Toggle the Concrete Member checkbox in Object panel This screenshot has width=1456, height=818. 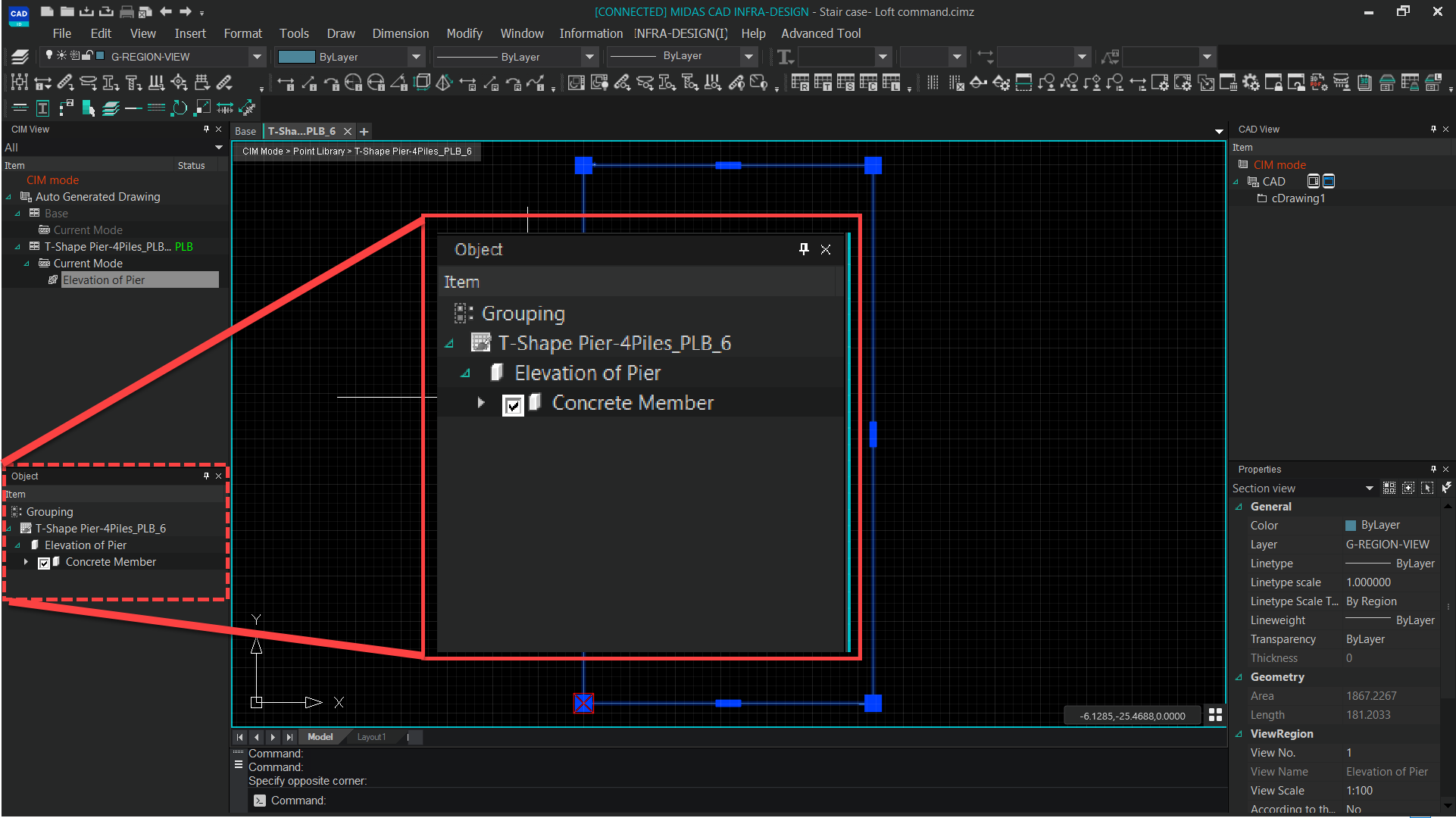pos(44,563)
